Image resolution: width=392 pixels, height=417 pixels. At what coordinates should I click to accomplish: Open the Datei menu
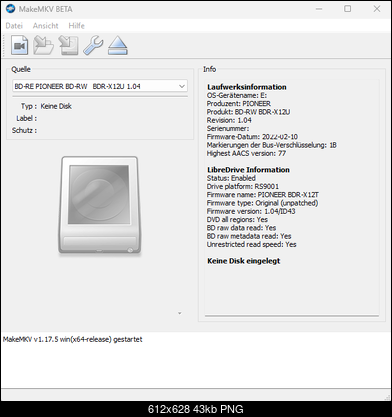(x=14, y=26)
